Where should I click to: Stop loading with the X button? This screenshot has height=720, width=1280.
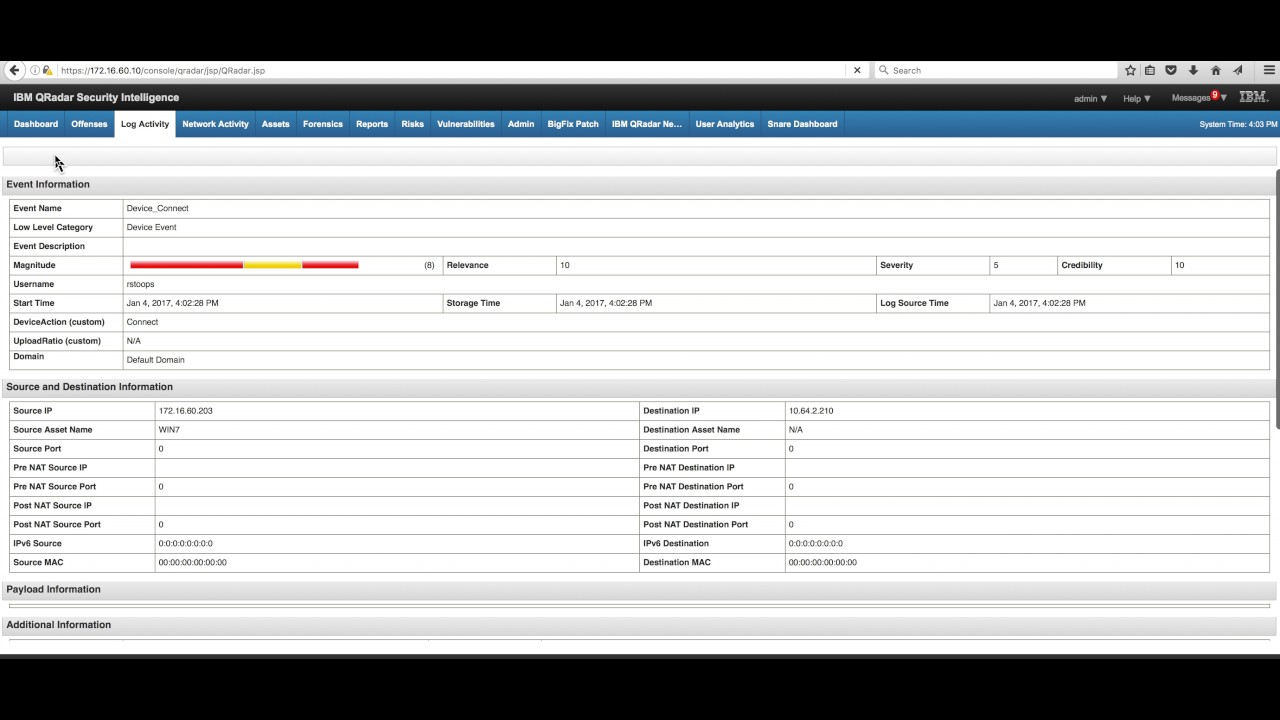(x=857, y=70)
